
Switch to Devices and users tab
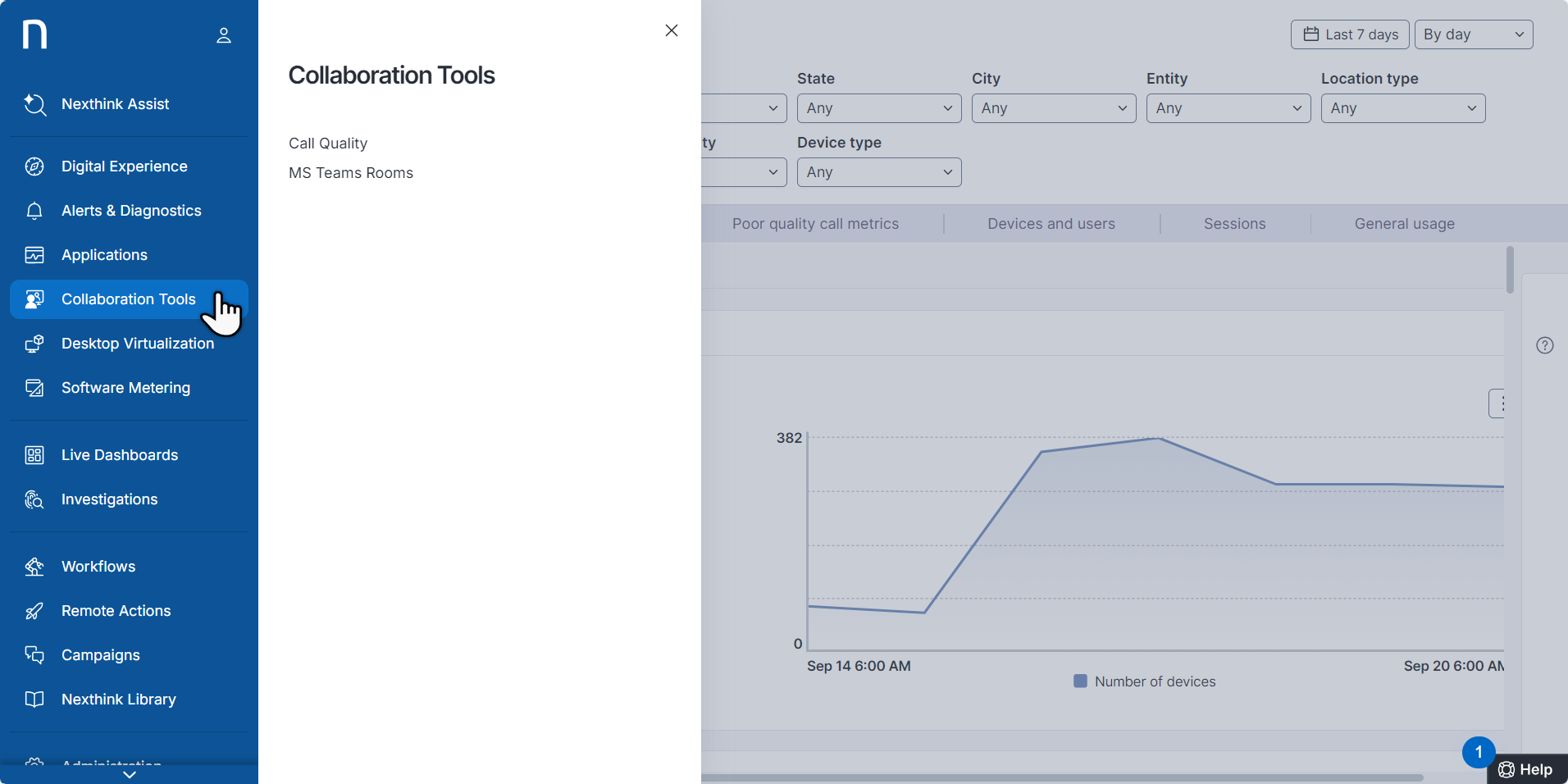[1051, 224]
